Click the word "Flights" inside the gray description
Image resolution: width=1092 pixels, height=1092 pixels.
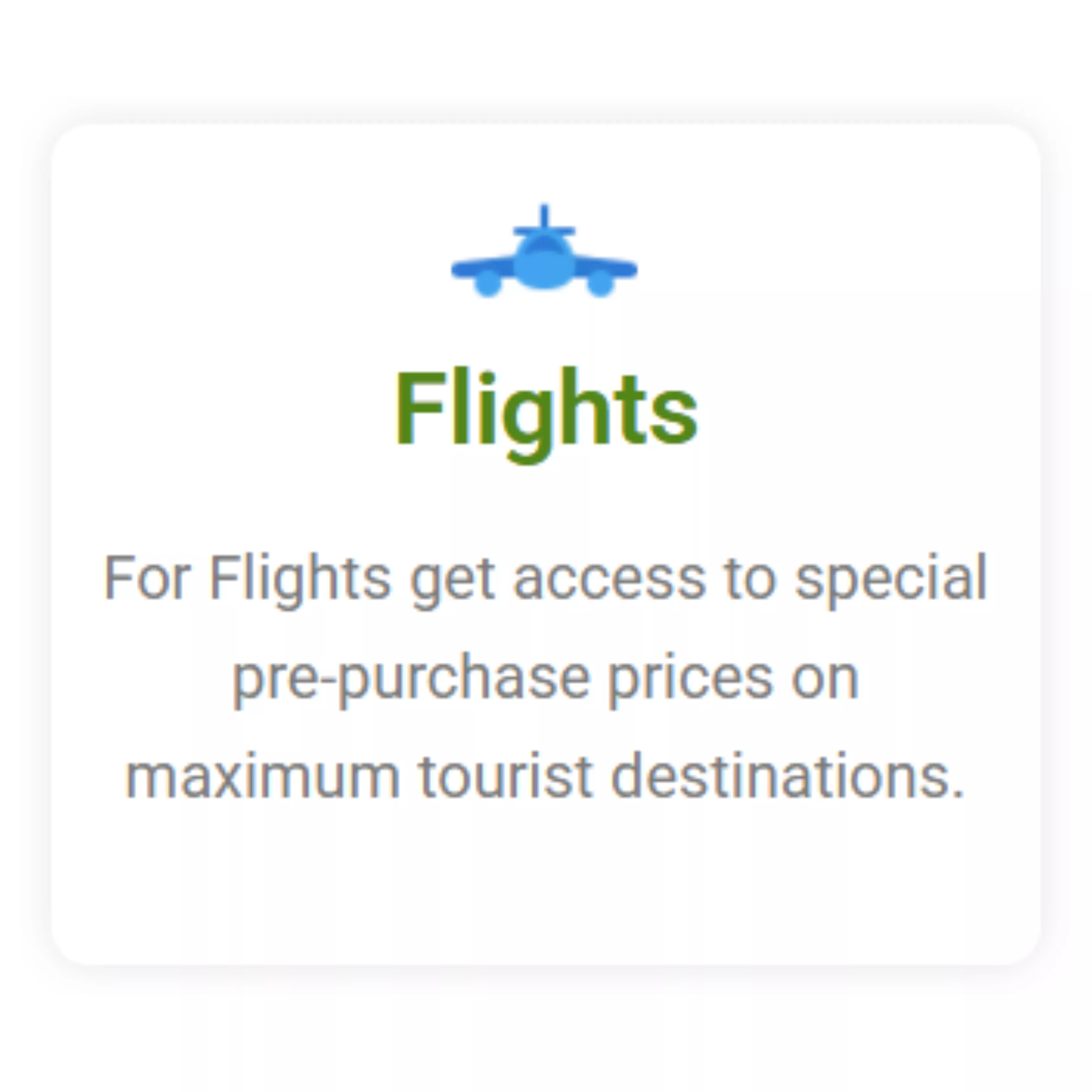point(300,578)
